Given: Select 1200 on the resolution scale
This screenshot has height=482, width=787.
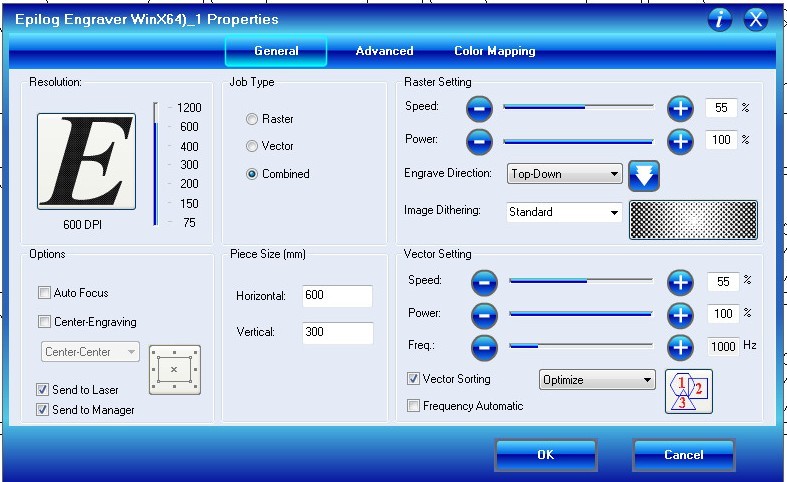Looking at the screenshot, I should 189,108.
